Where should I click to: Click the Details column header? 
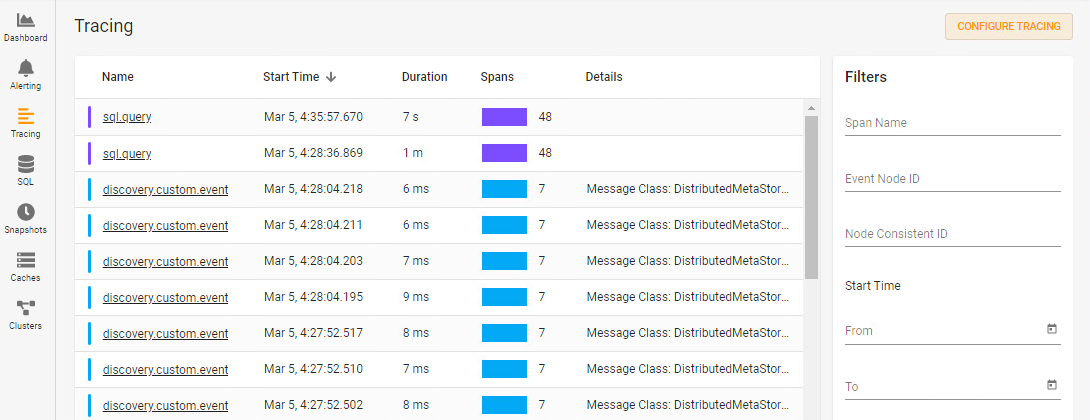click(x=604, y=77)
